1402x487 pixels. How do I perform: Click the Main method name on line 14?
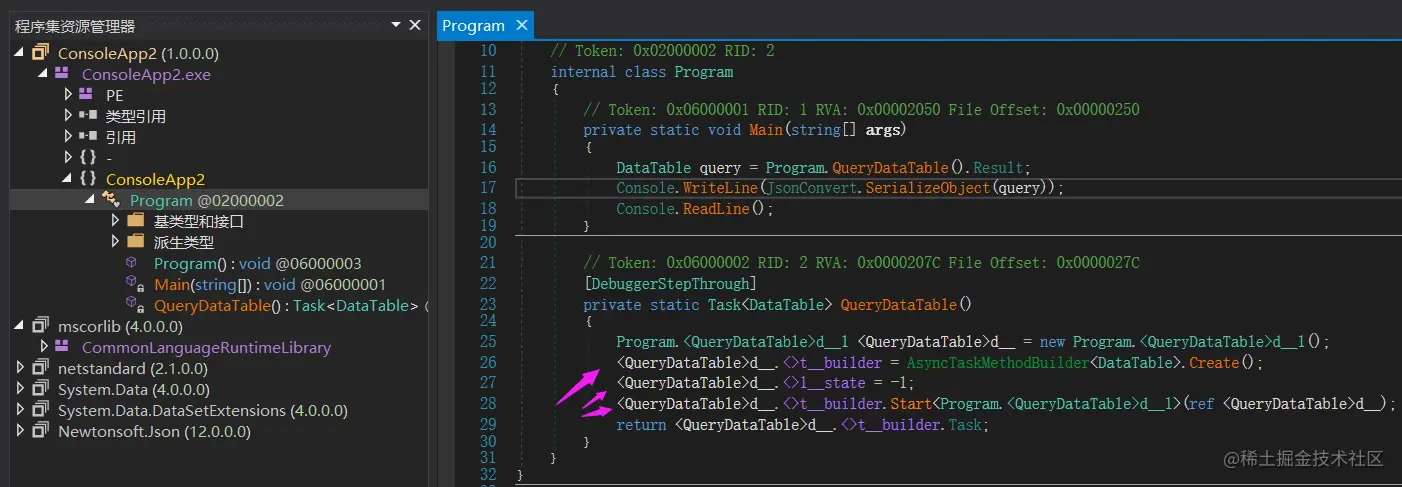tap(765, 130)
